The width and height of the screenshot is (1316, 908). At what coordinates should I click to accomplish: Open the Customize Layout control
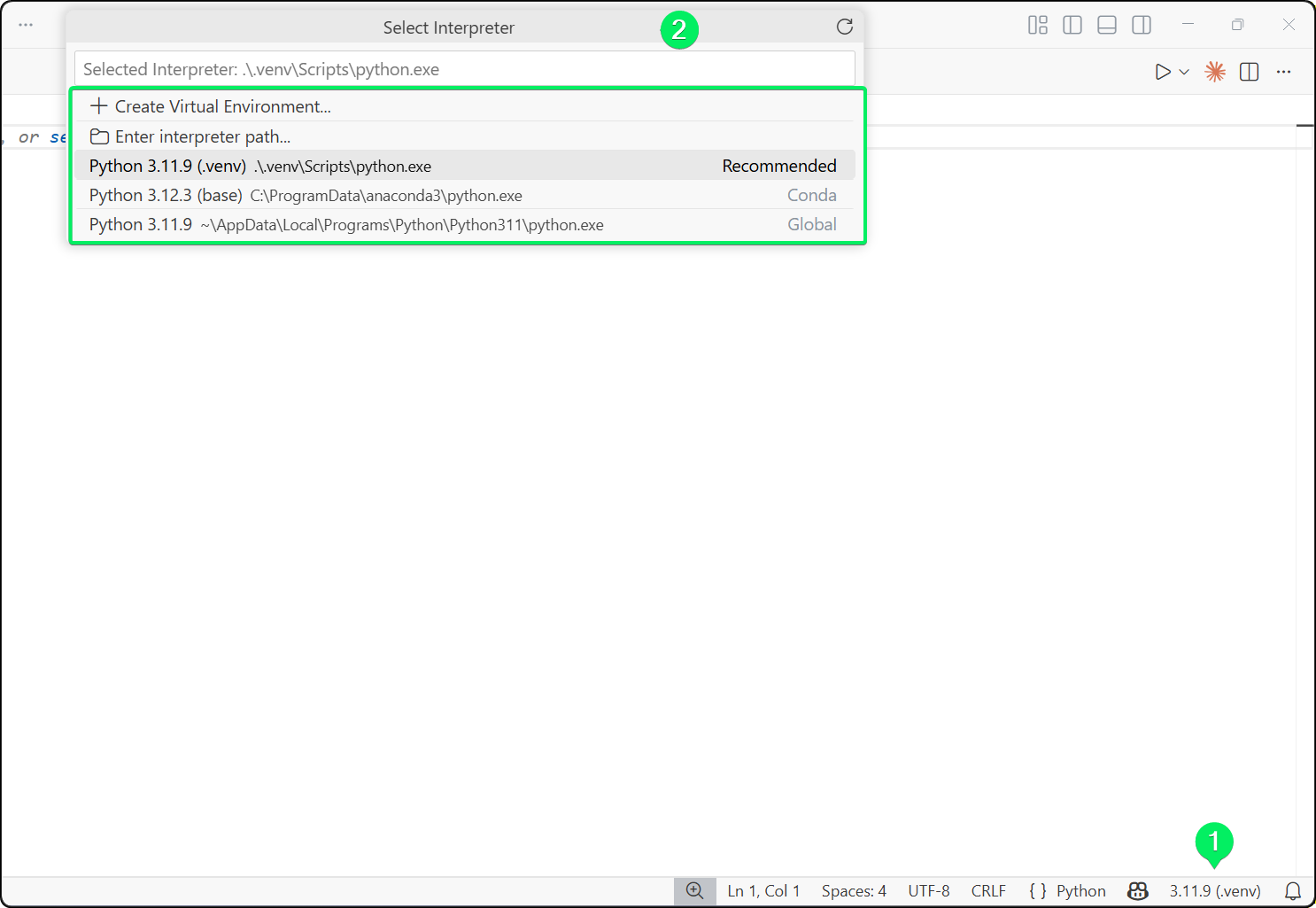pos(1037,25)
